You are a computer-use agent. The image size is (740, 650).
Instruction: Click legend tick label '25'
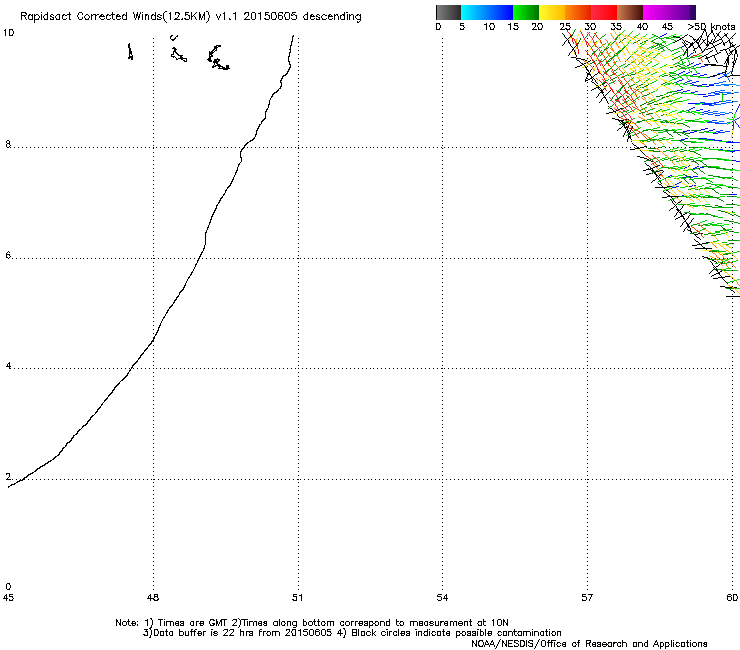(565, 27)
